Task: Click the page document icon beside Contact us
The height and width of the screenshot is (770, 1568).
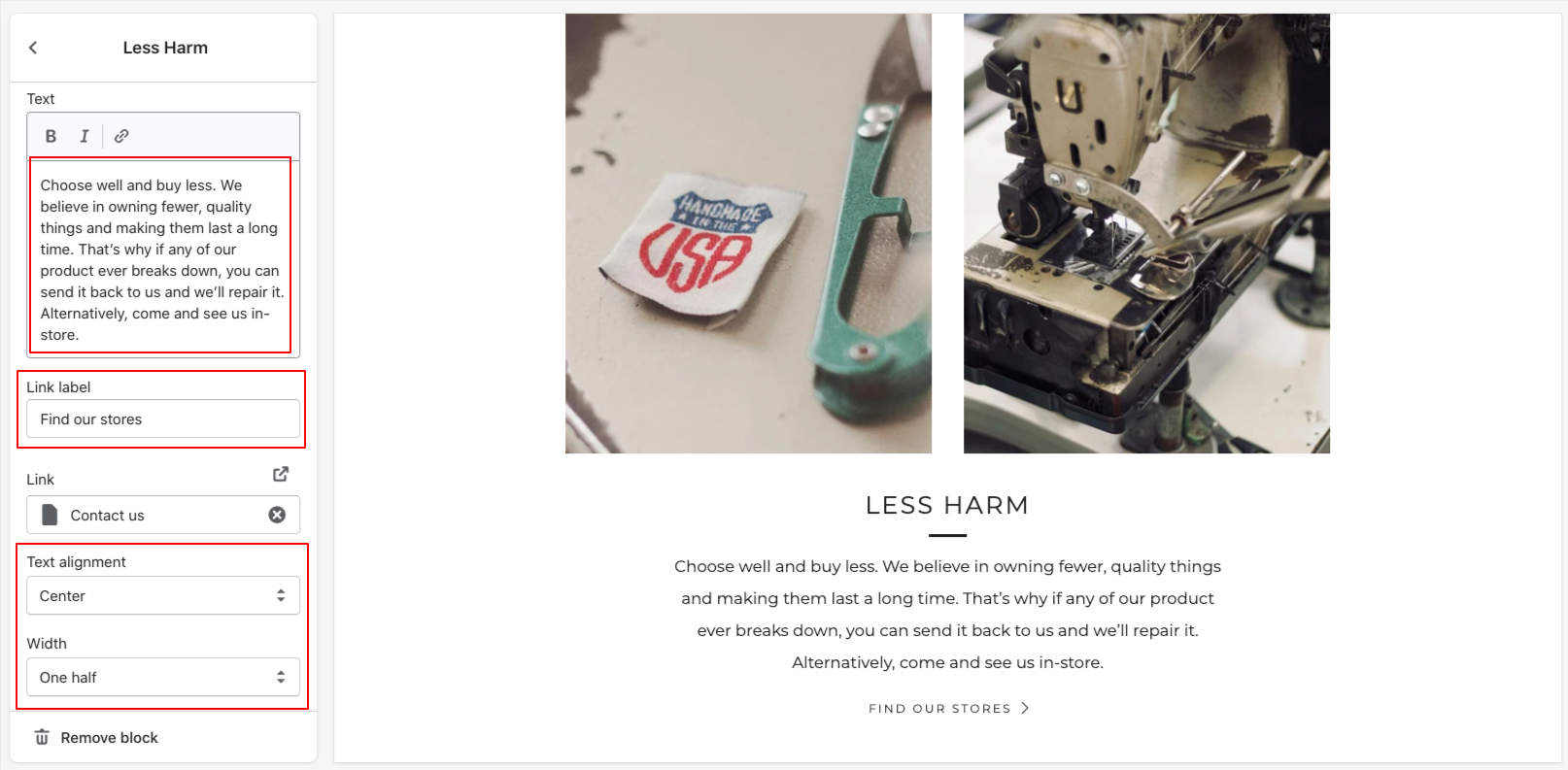Action: pos(50,515)
